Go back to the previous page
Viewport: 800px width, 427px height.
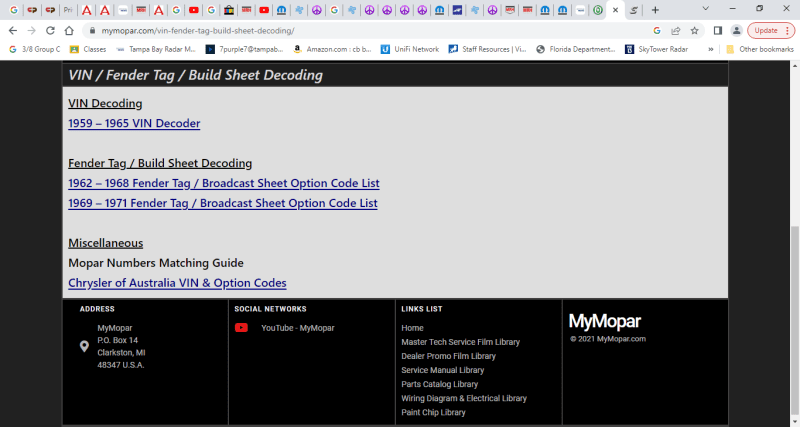[x=13, y=31]
